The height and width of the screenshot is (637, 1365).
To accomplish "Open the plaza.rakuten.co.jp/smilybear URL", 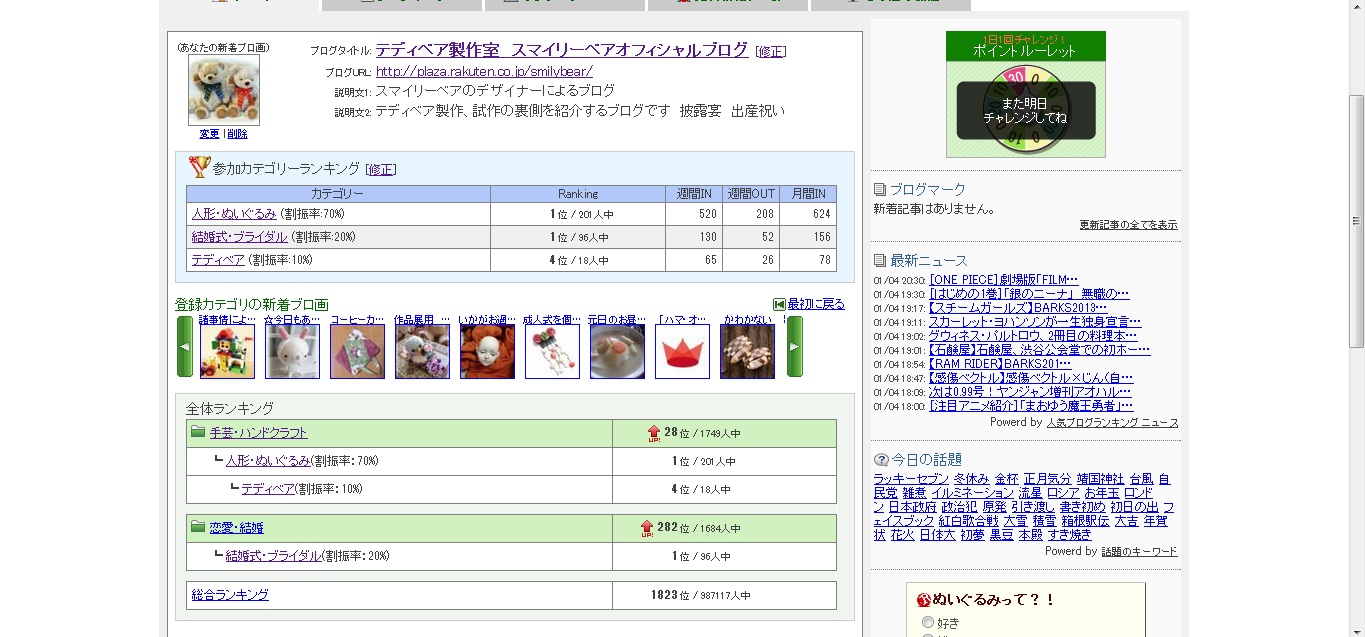I will tap(484, 71).
